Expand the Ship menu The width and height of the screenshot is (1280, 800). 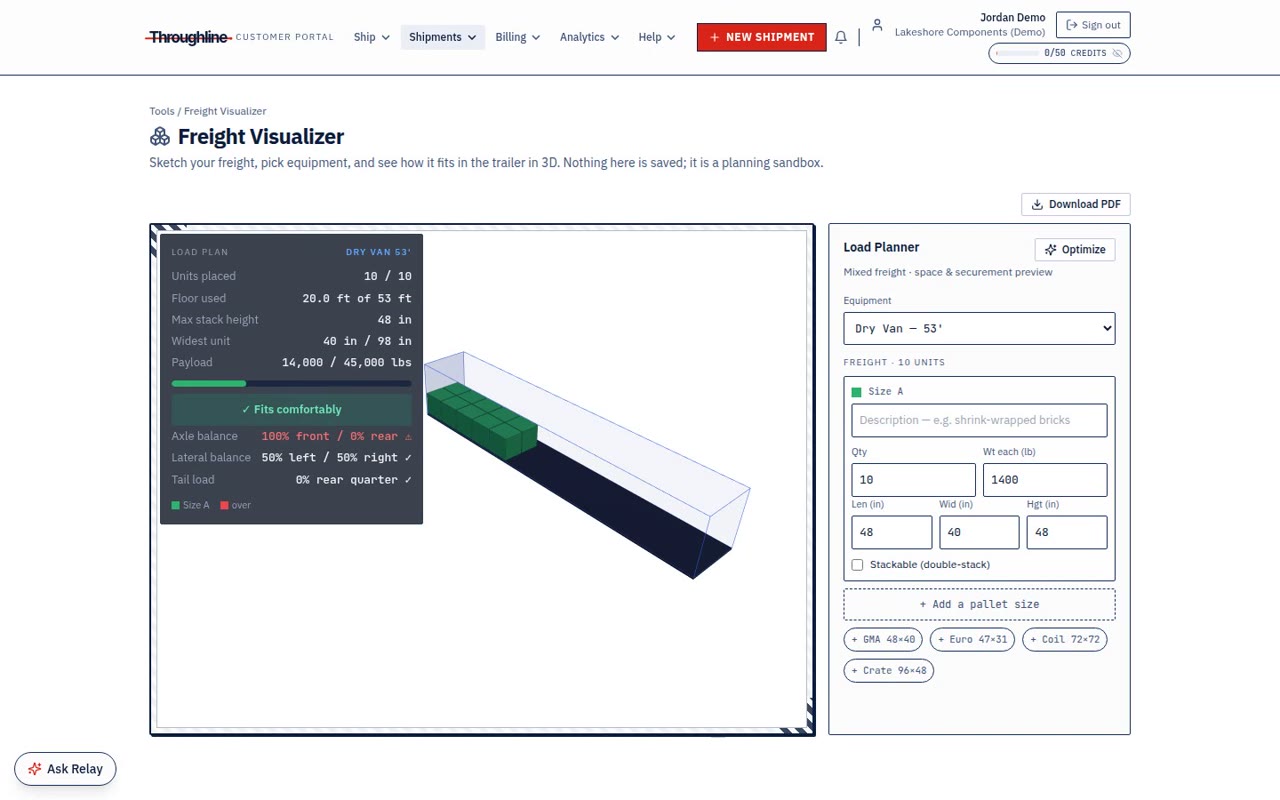tap(371, 37)
